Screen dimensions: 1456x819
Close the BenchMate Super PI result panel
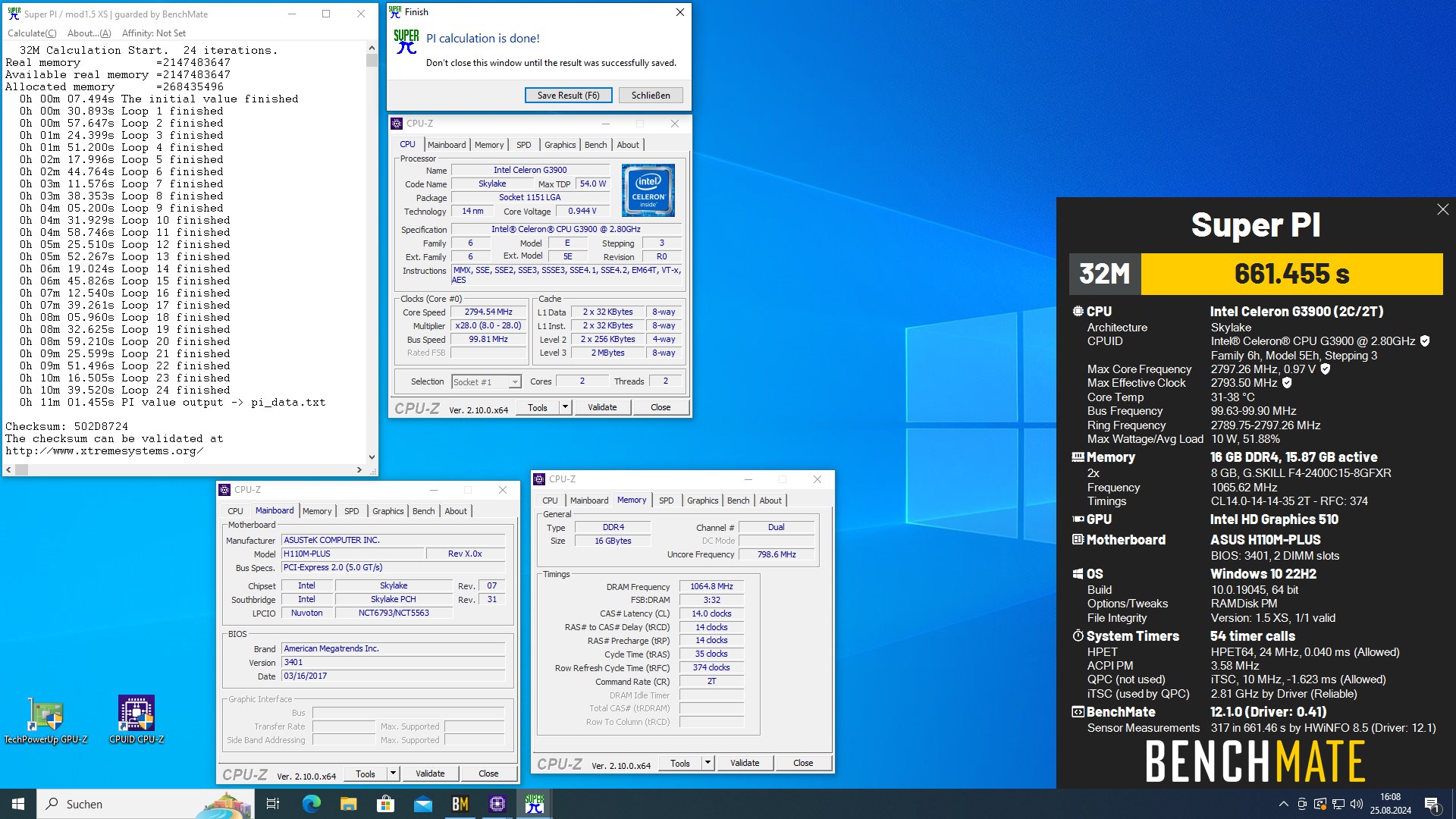tap(1442, 209)
